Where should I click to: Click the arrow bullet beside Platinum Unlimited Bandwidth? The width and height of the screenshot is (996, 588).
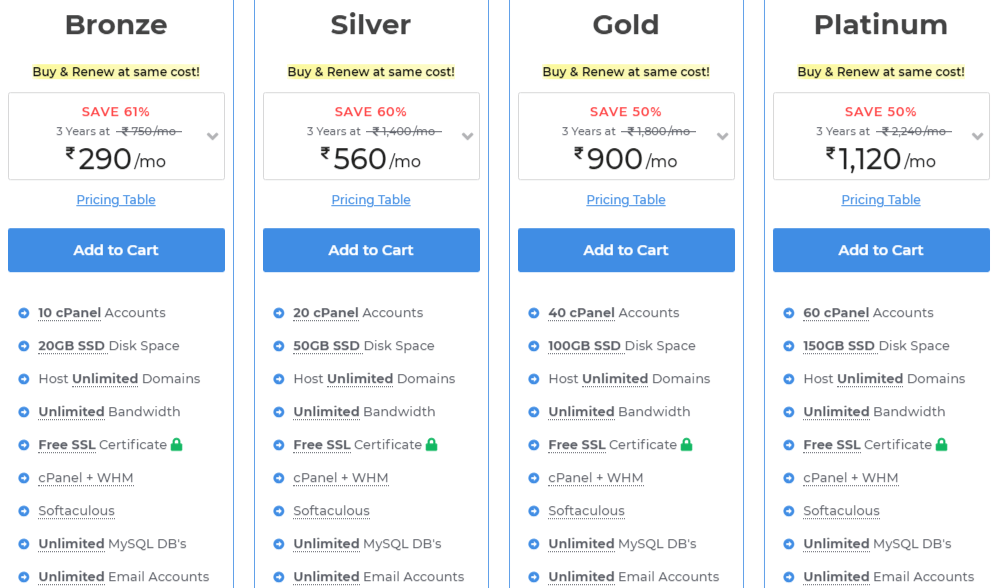pyautogui.click(x=789, y=412)
